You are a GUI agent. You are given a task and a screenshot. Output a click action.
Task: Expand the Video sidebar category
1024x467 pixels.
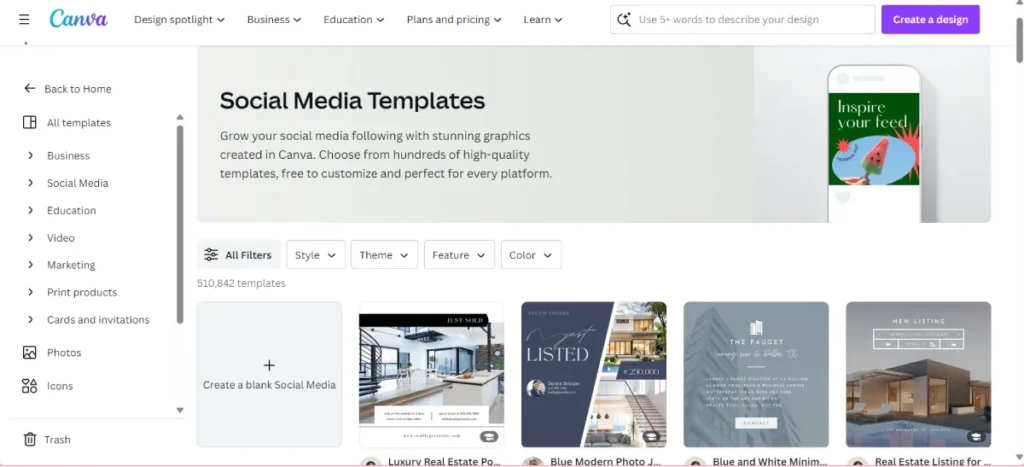[30, 238]
